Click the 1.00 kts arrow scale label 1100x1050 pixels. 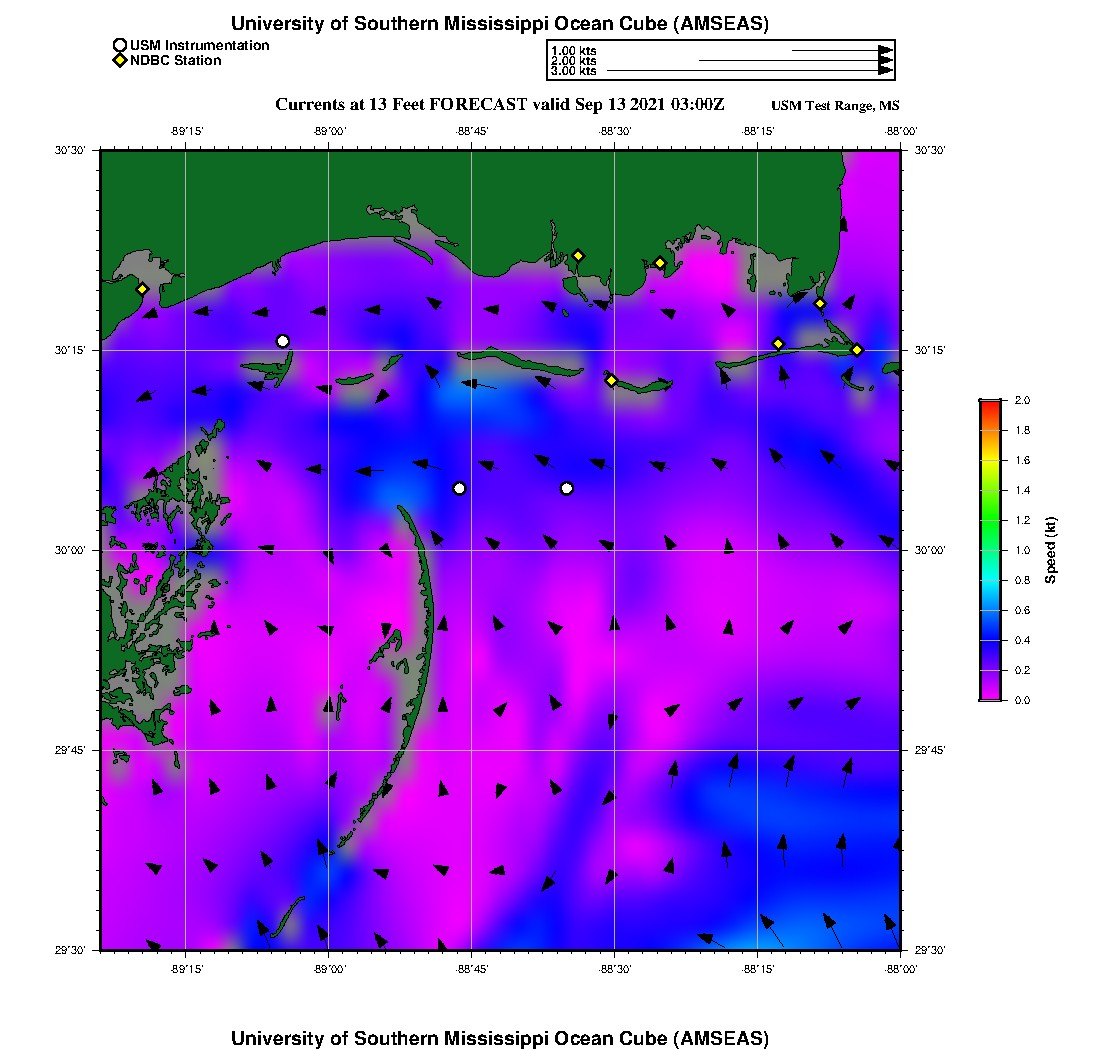coord(573,50)
